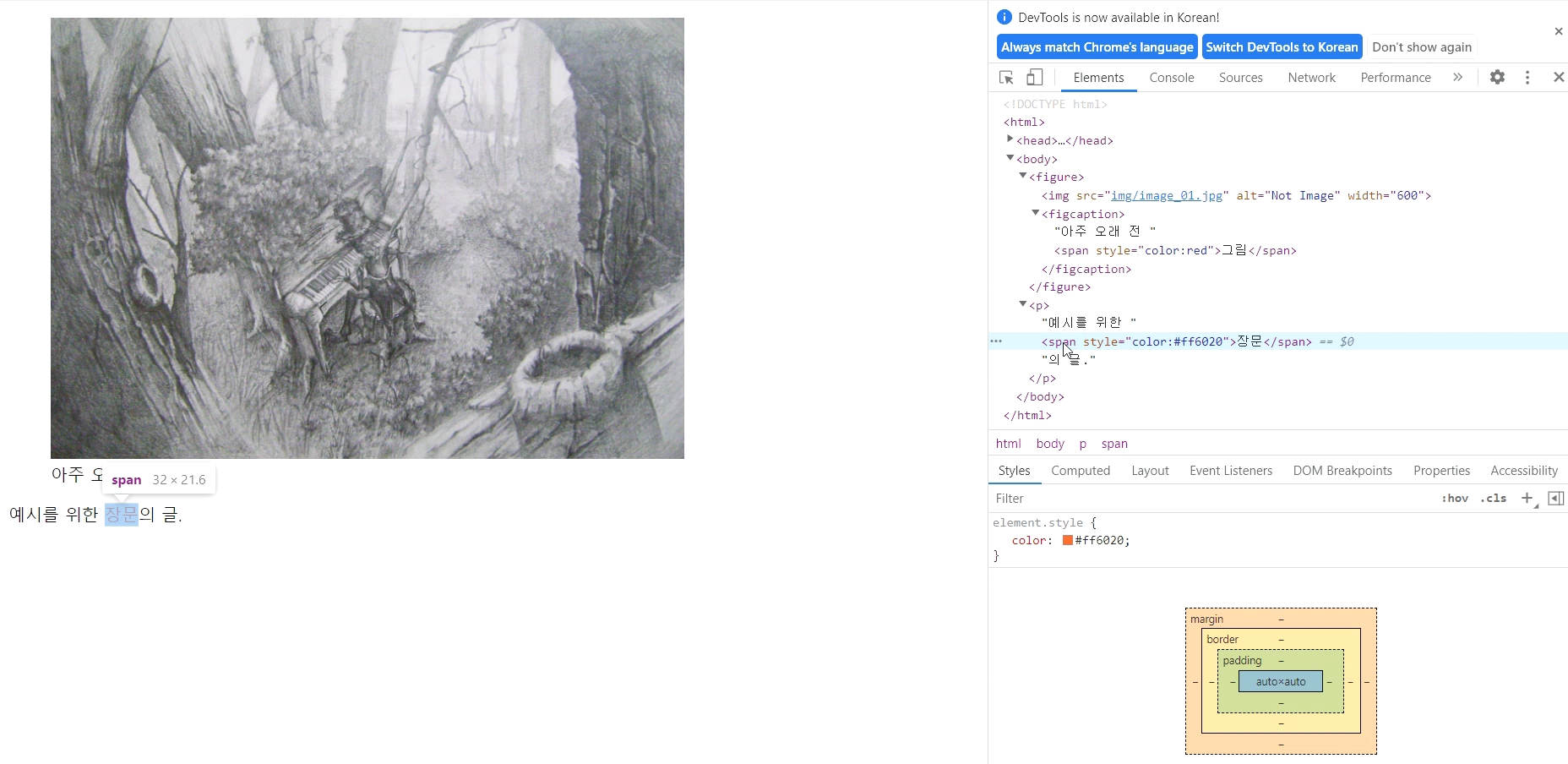The image size is (1568, 764).
Task: Select the "아주 오래 전" text node
Action: tap(1105, 232)
